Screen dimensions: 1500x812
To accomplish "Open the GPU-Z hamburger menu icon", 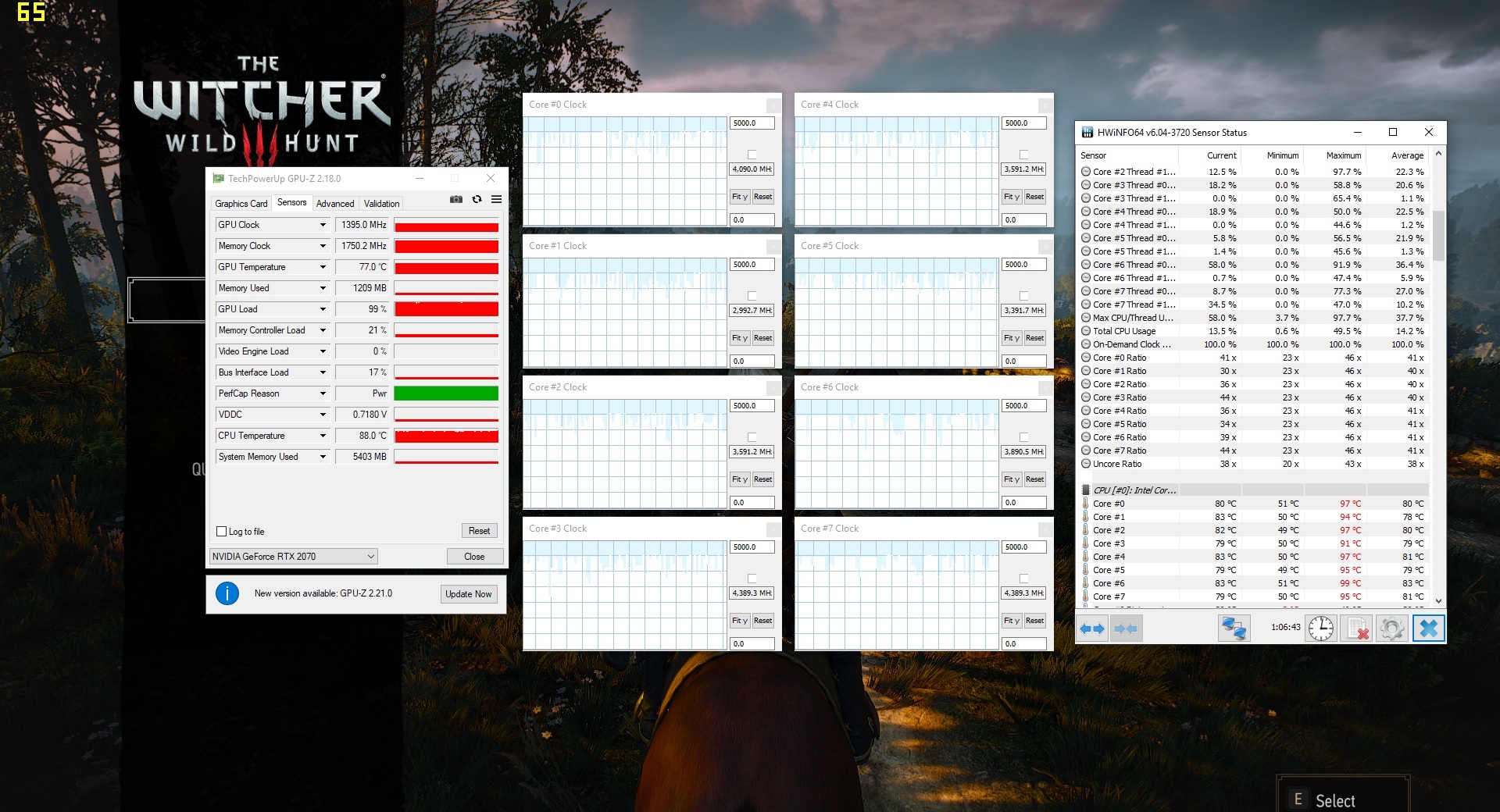I will (x=496, y=199).
